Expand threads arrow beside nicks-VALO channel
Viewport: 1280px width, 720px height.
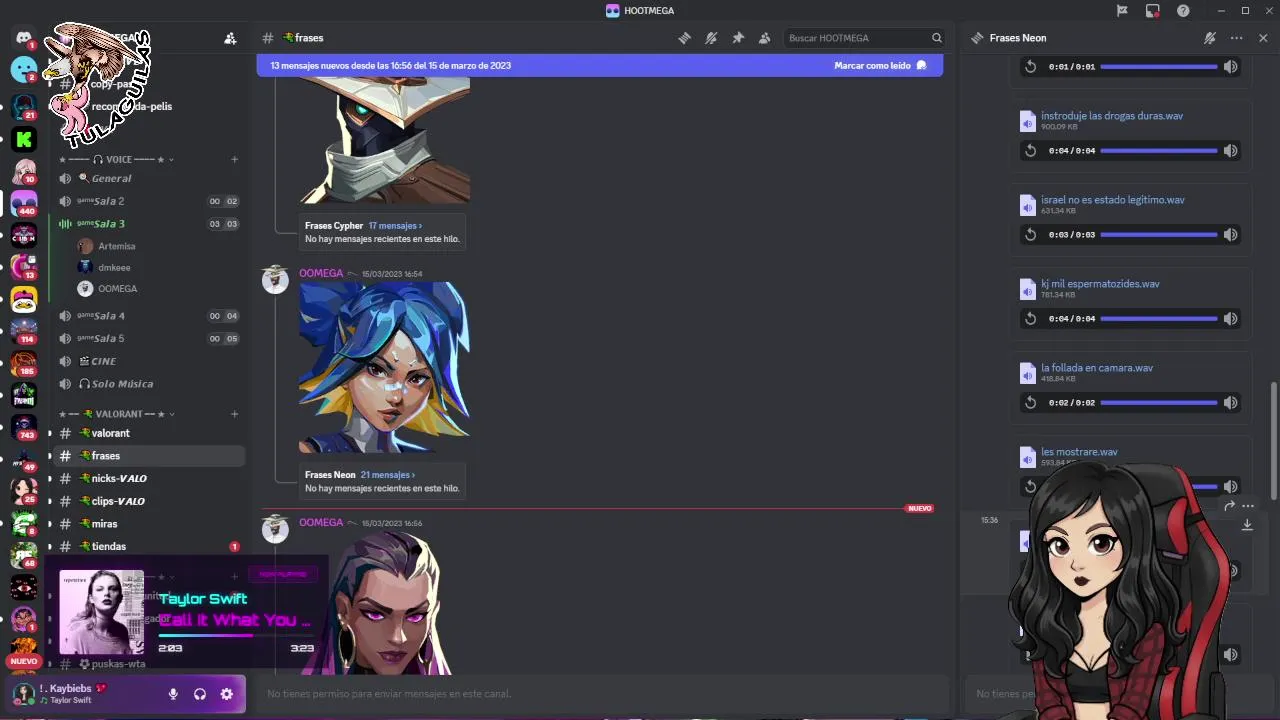pyautogui.click(x=49, y=479)
